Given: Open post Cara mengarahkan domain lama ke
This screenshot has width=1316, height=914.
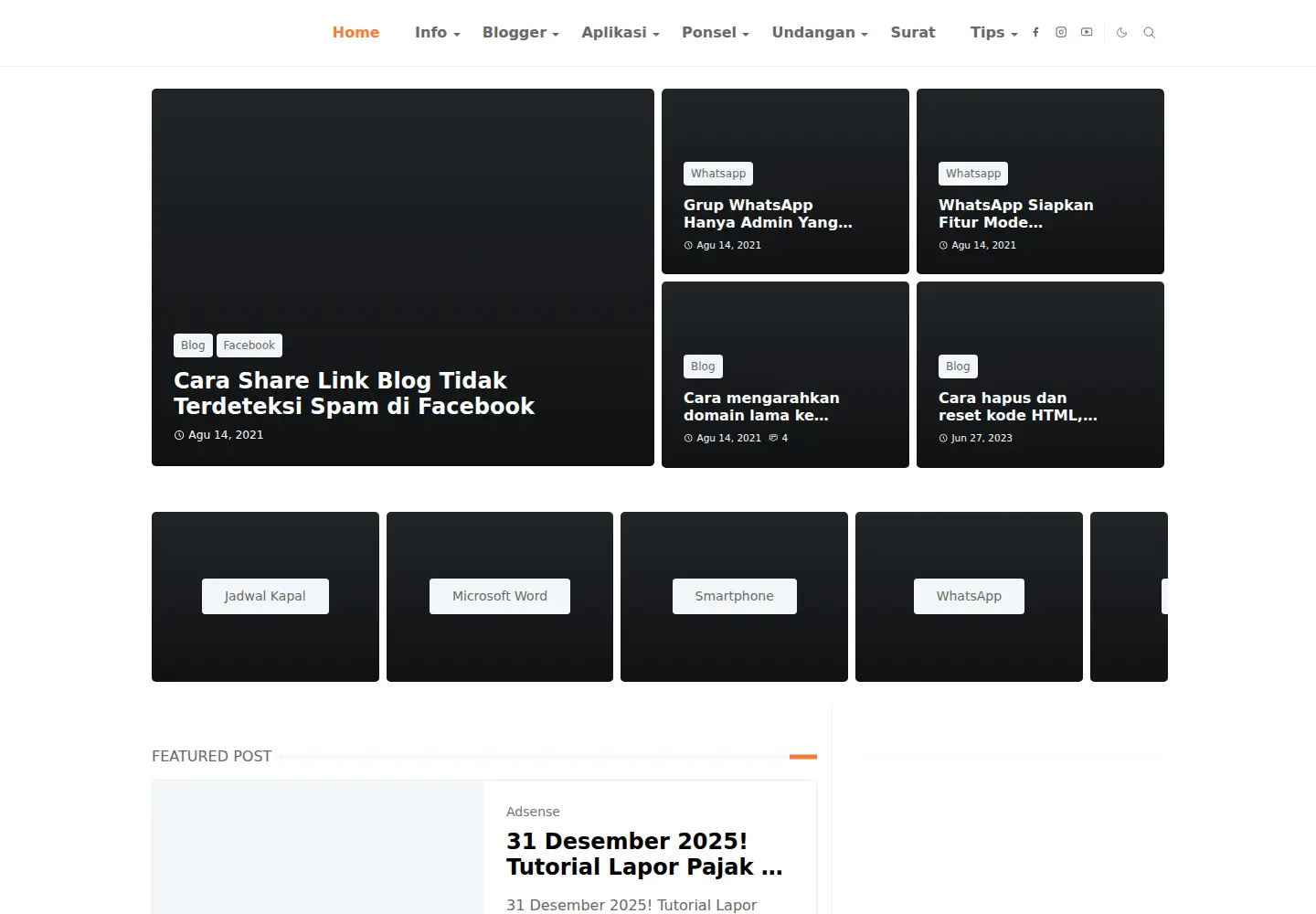Looking at the screenshot, I should coord(761,407).
